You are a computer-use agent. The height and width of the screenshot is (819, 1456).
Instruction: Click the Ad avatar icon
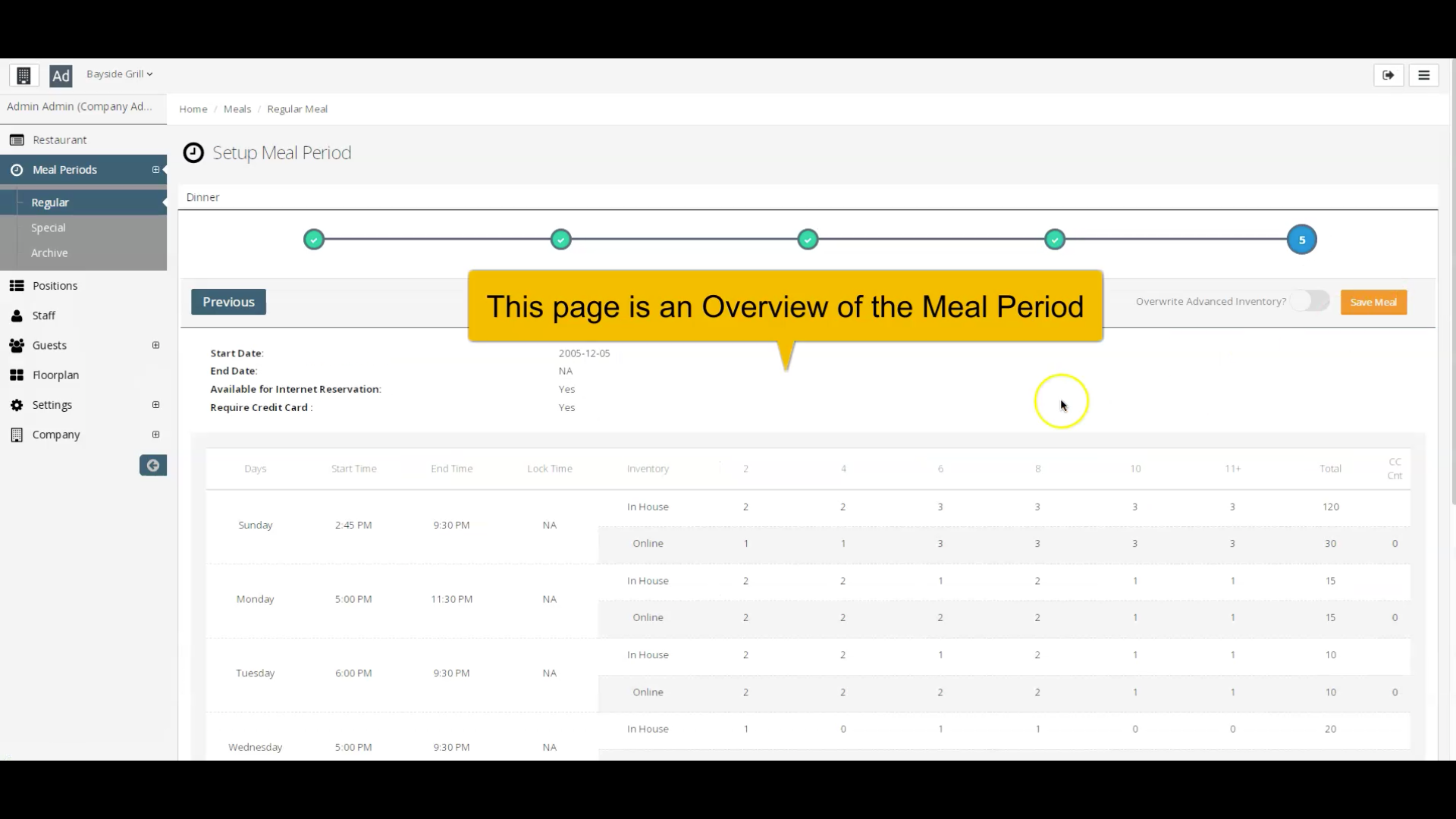click(x=61, y=76)
